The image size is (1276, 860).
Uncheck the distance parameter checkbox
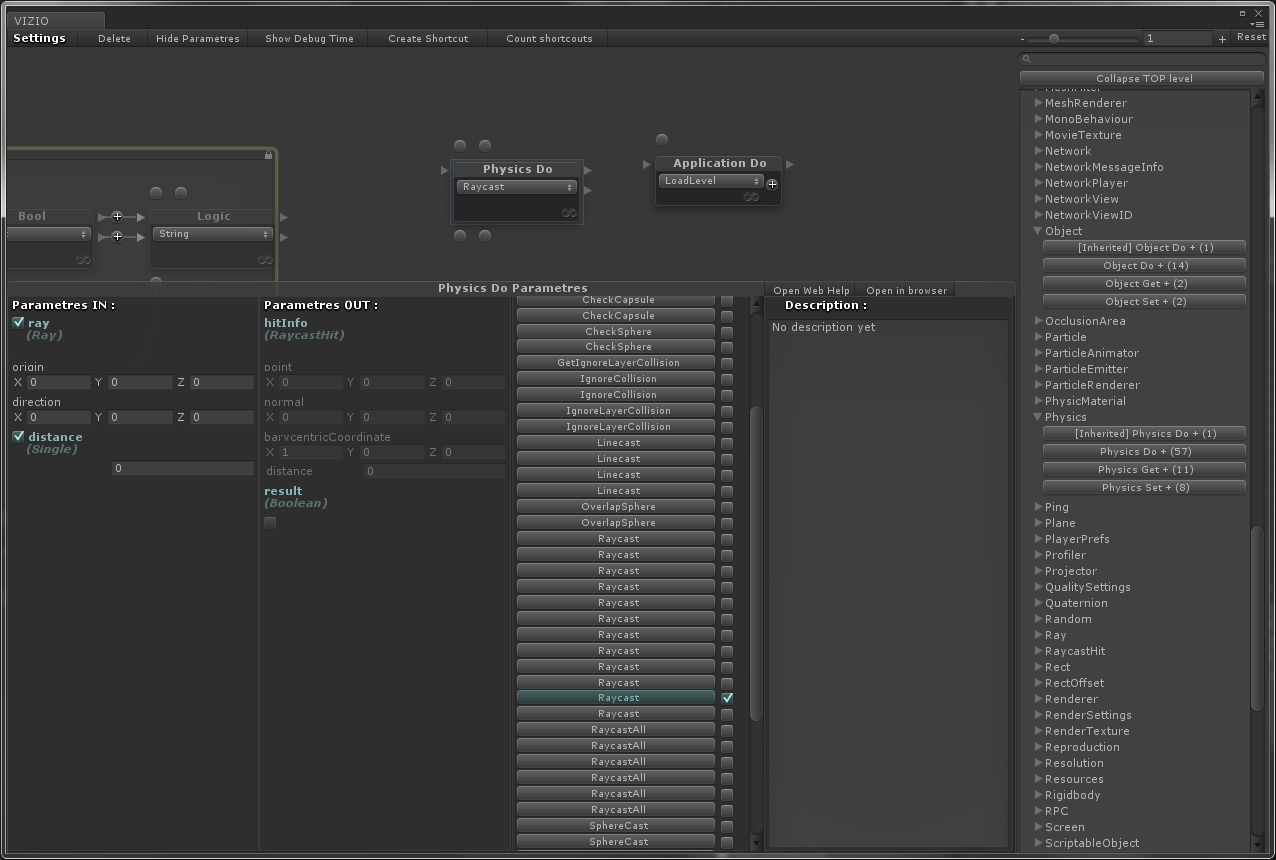pyautogui.click(x=18, y=437)
